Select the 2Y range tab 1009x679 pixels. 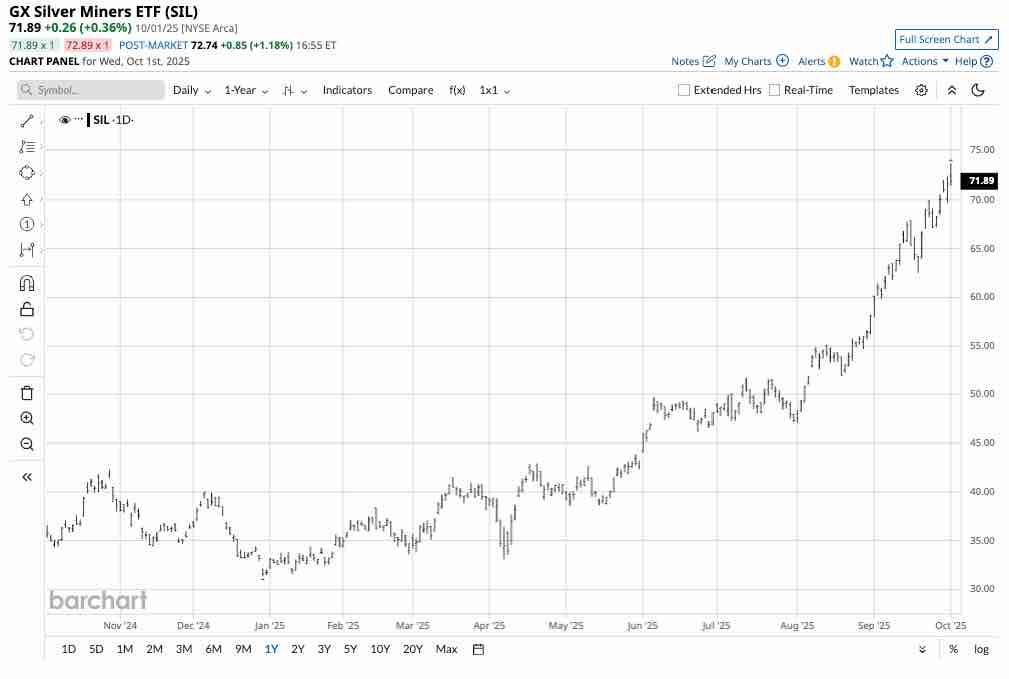[x=297, y=649]
